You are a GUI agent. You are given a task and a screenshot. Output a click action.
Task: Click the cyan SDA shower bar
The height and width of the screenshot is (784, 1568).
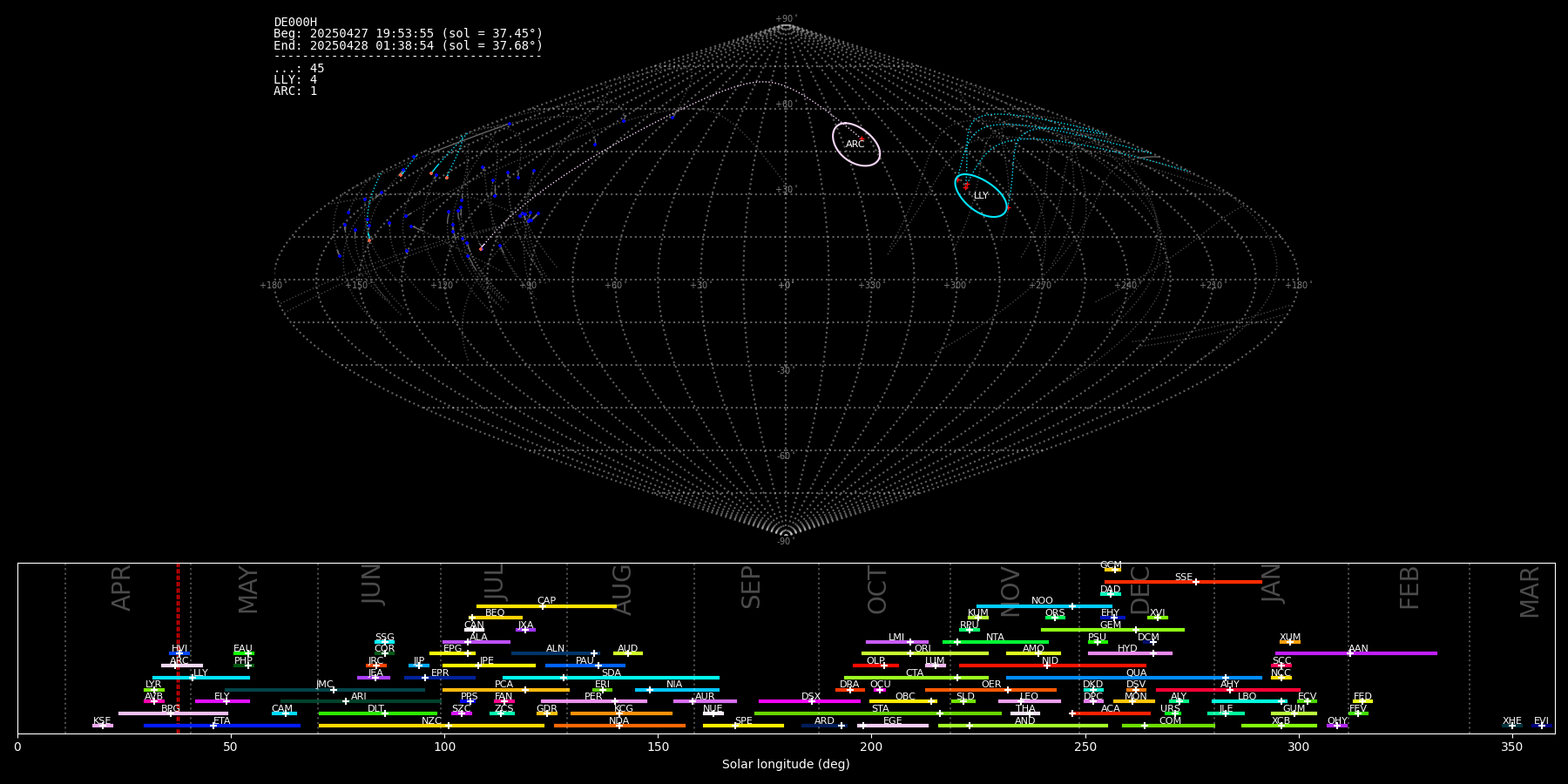tap(611, 678)
